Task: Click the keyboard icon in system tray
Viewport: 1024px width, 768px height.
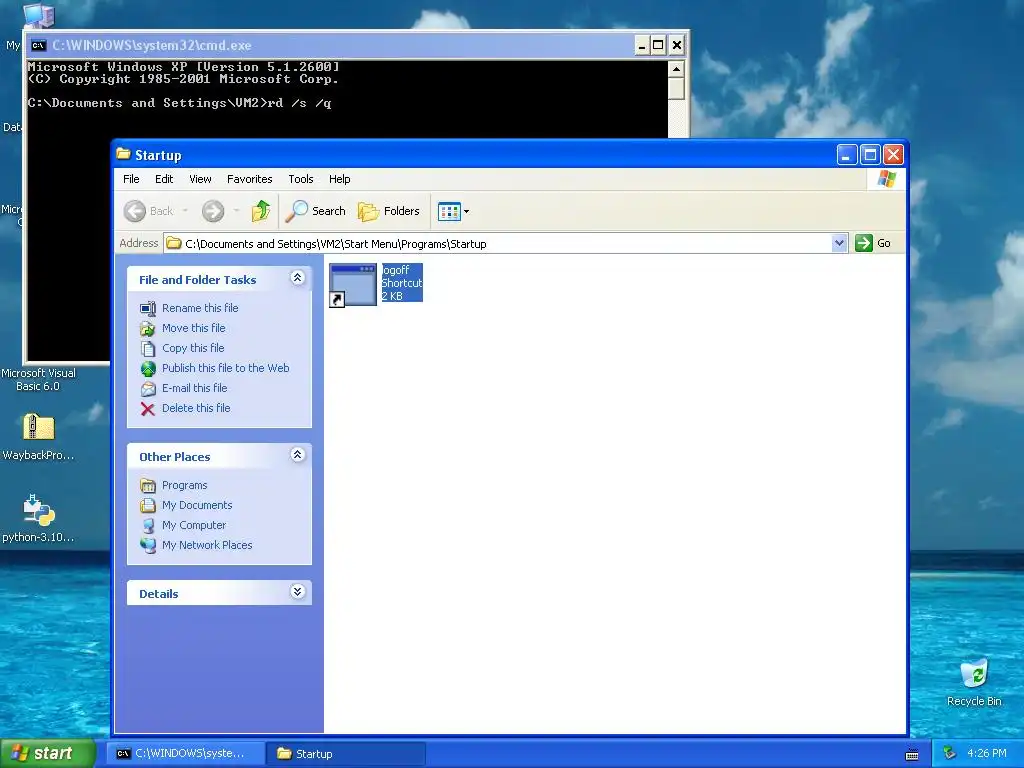Action: 912,754
